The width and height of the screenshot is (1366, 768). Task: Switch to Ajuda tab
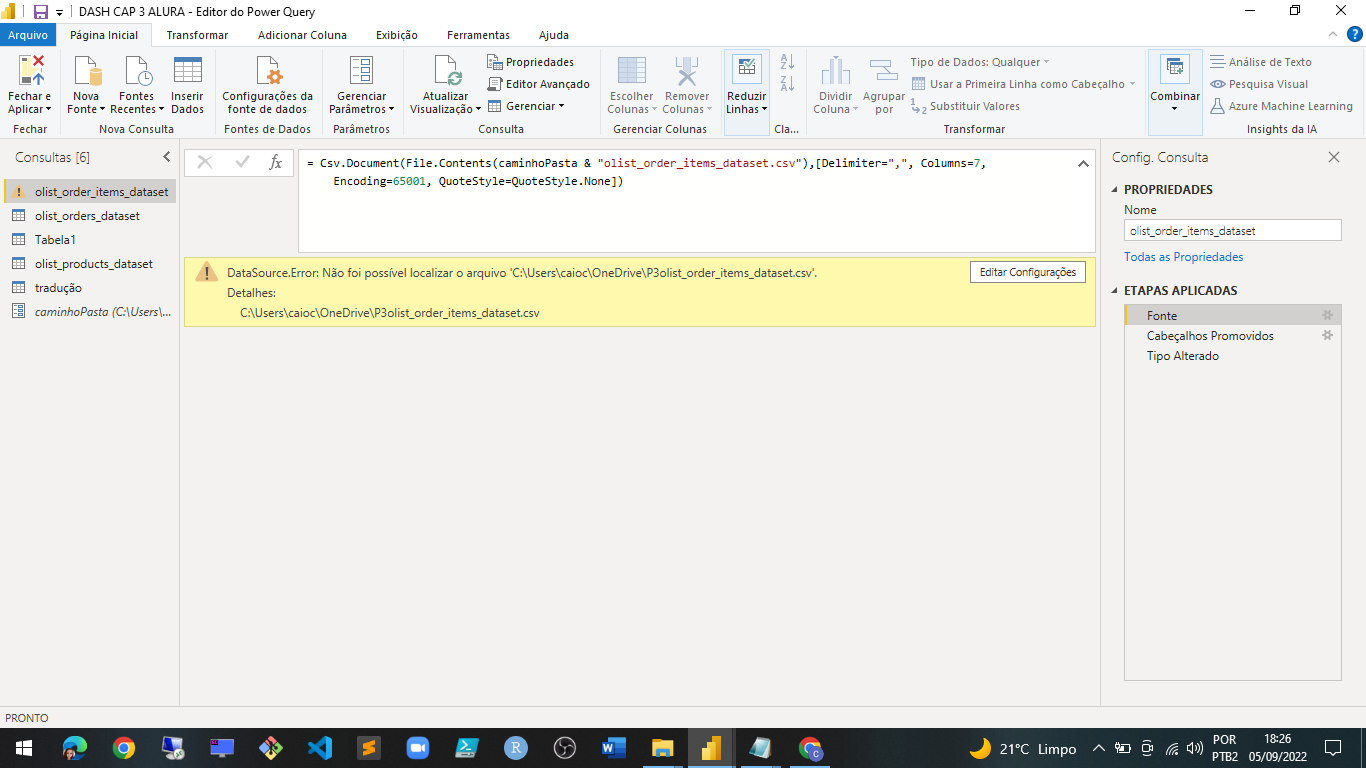(554, 35)
